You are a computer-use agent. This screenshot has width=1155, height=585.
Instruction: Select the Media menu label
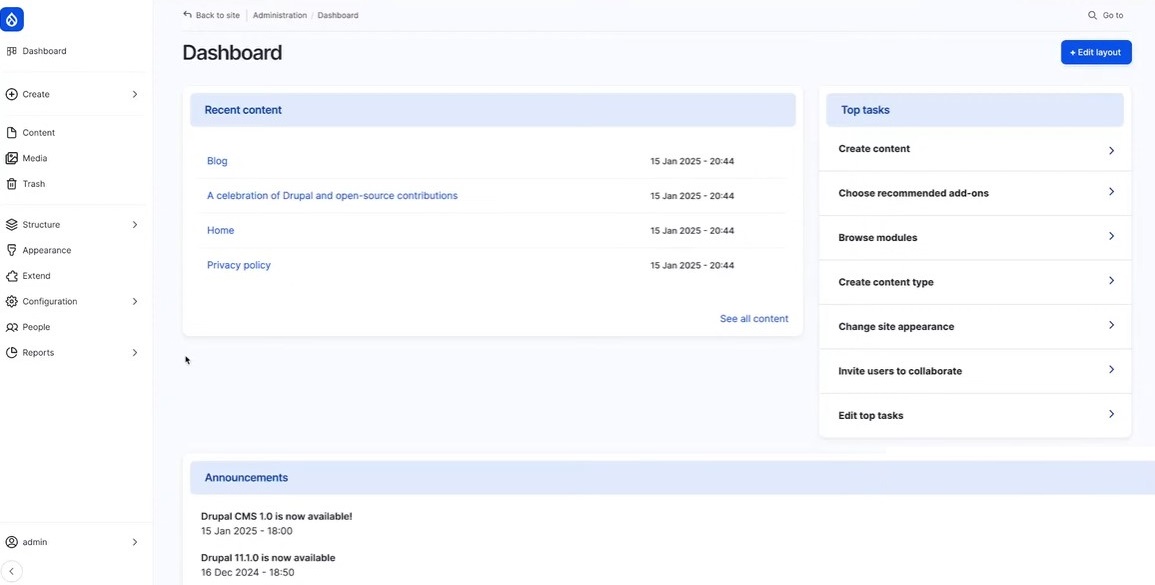tap(35, 158)
